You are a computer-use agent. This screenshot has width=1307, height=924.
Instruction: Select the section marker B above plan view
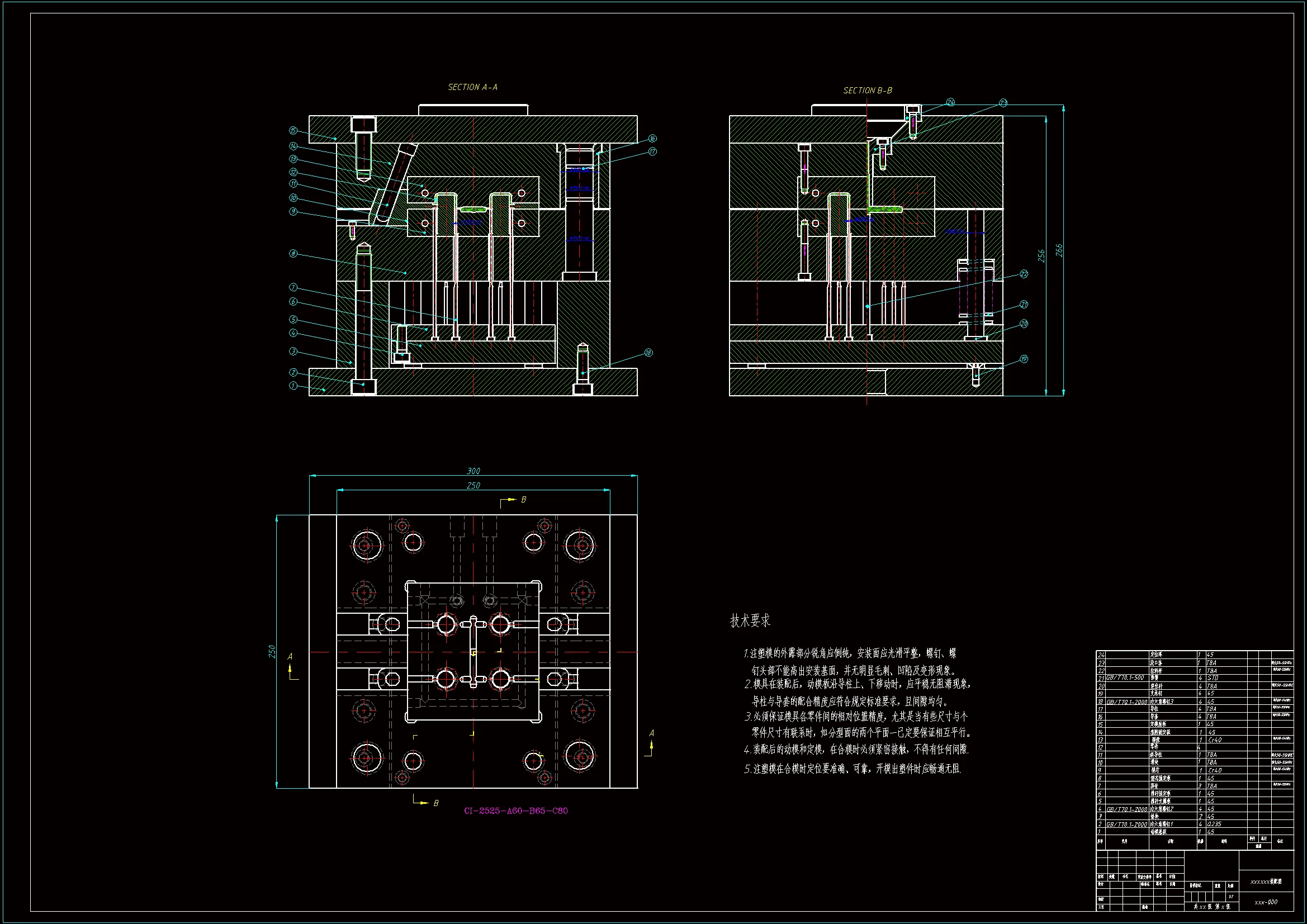coord(523,500)
